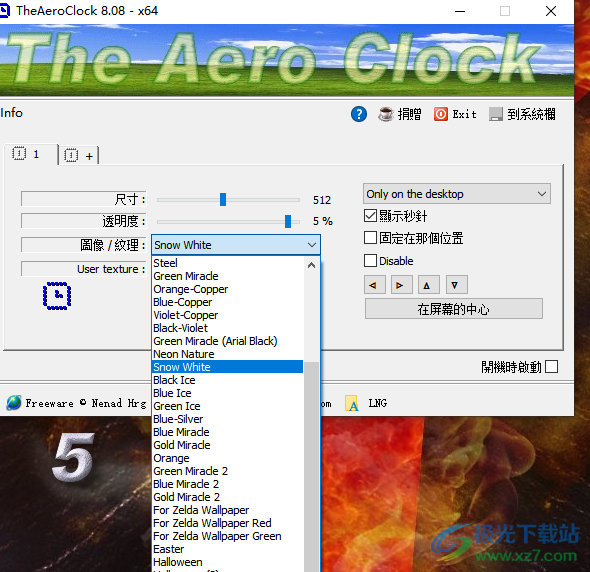590x572 pixels.
Task: Choose Blue-Copper in the list
Action: point(228,302)
